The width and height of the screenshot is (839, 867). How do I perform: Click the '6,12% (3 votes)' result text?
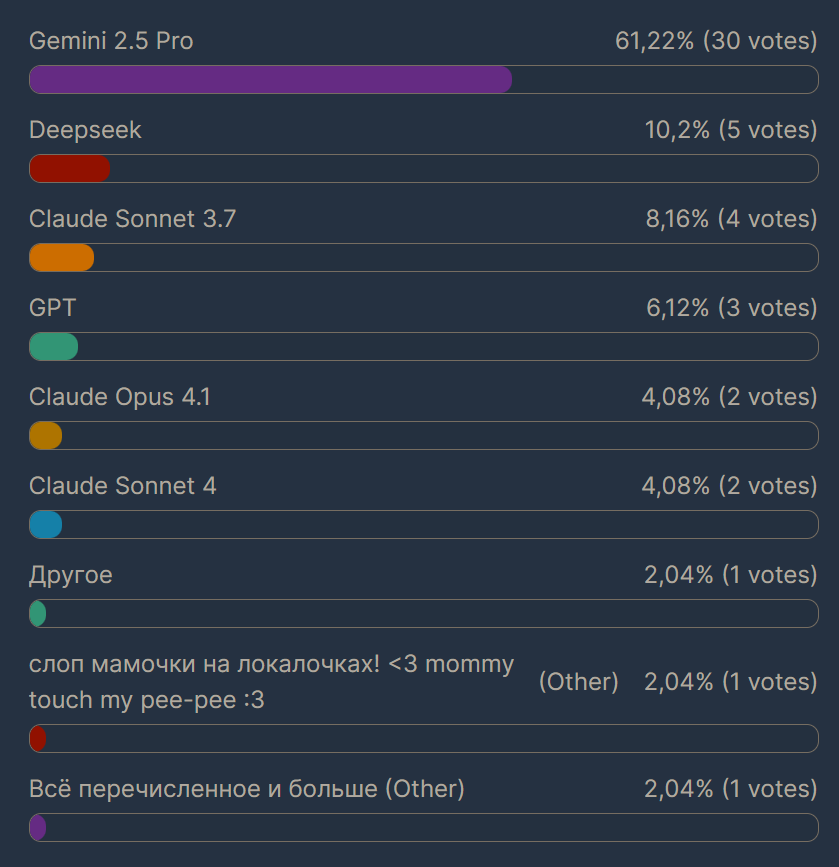[x=732, y=308]
